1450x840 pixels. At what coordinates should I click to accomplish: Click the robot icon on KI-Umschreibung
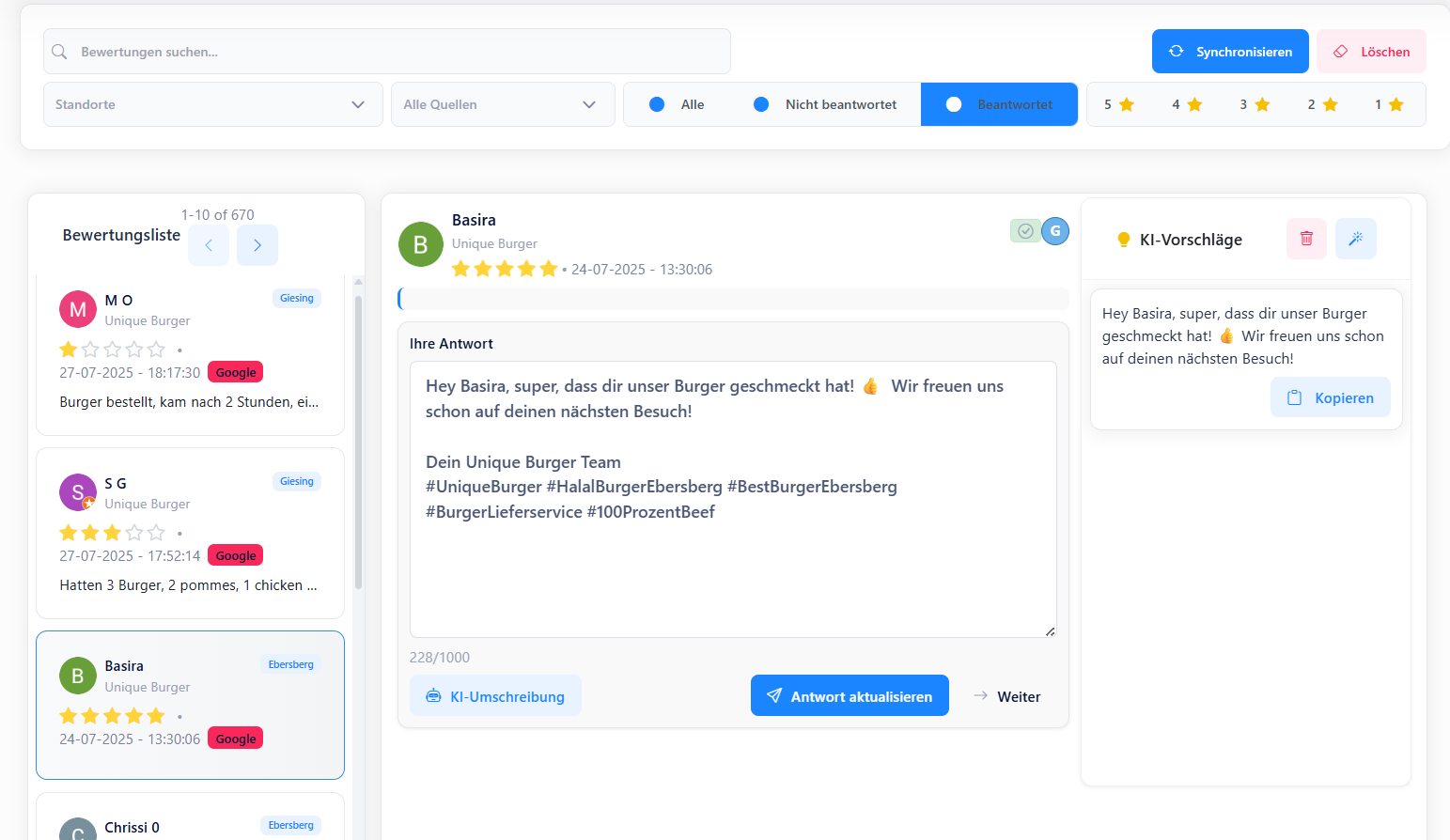433,695
